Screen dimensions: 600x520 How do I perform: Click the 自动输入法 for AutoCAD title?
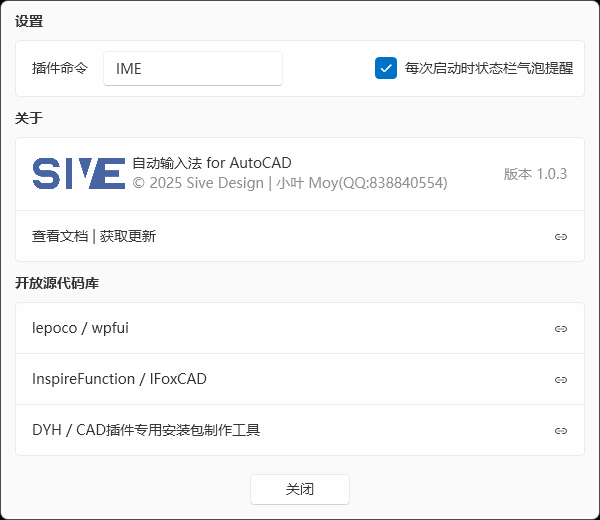click(x=211, y=163)
